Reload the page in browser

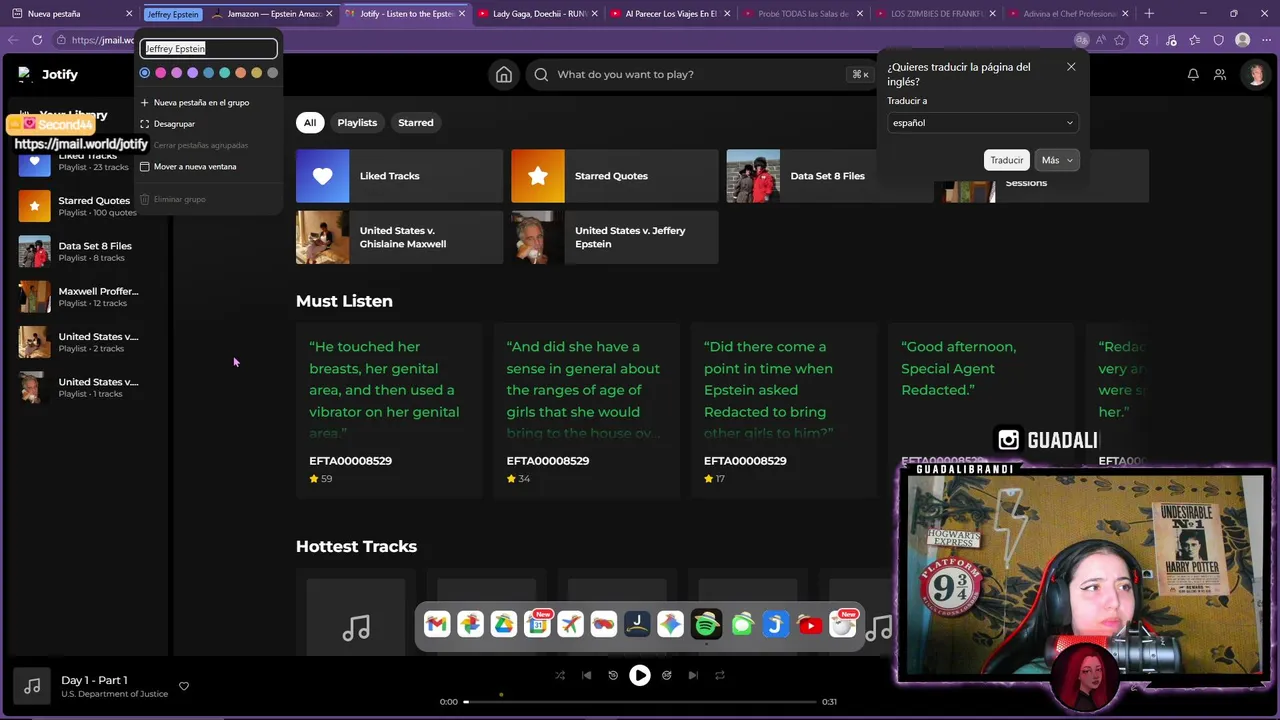tap(37, 40)
